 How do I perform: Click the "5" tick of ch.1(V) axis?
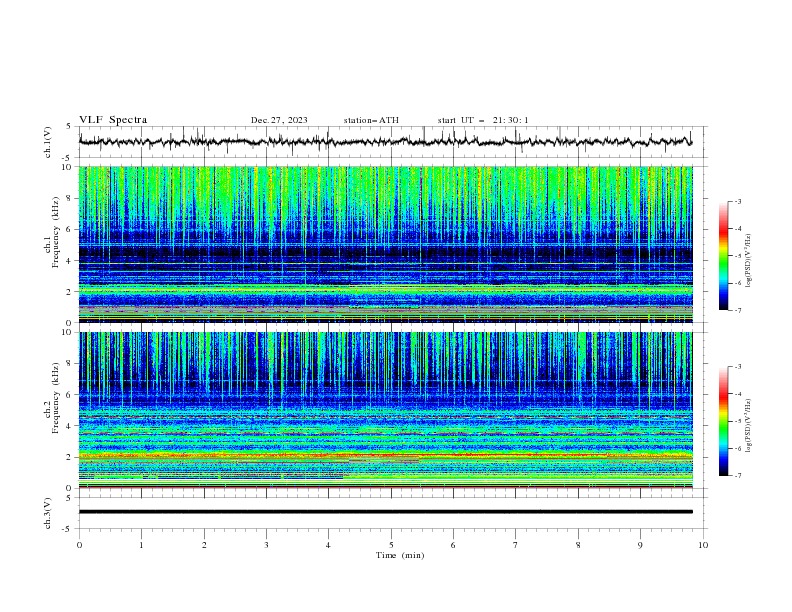[x=69, y=126]
